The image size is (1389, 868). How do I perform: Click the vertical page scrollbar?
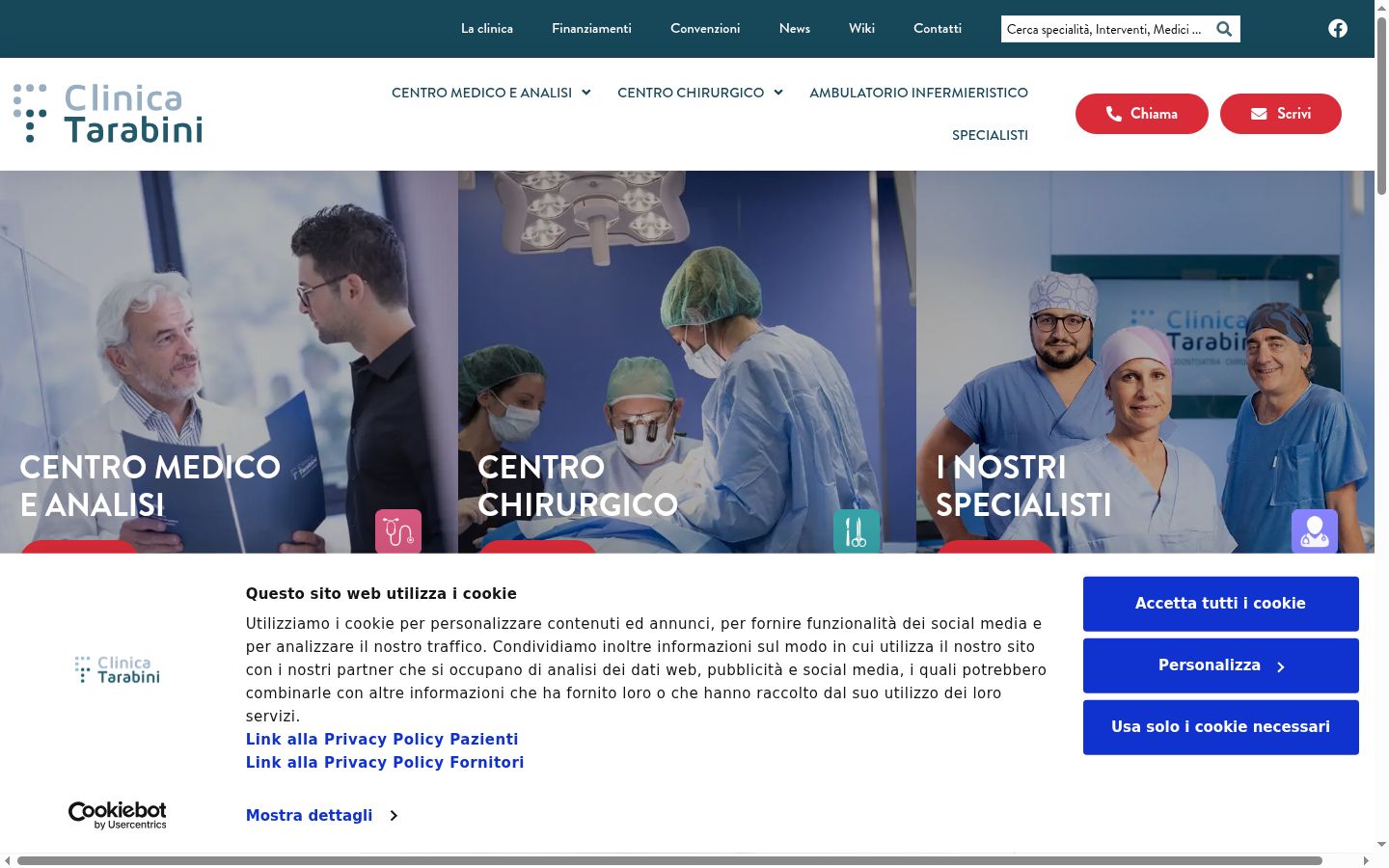coord(1381,106)
